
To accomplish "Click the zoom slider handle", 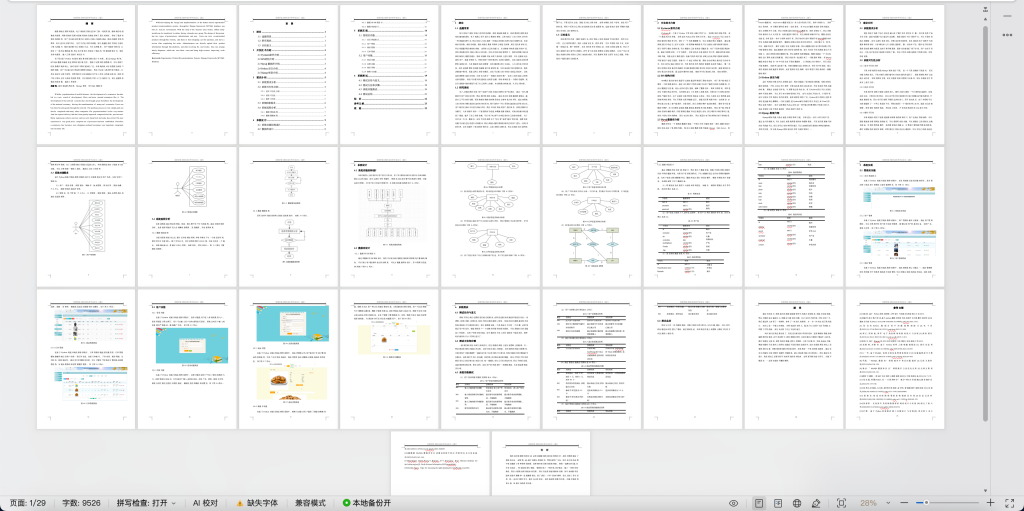I will (x=926, y=503).
